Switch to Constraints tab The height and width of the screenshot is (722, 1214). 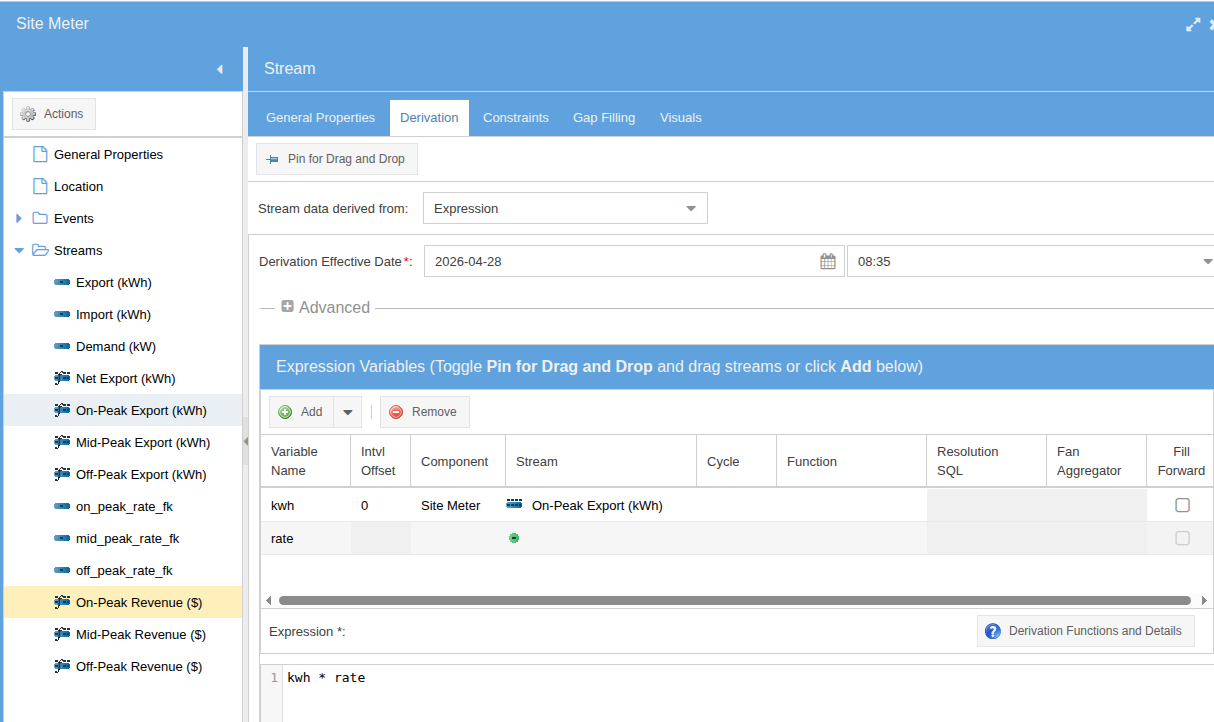516,117
